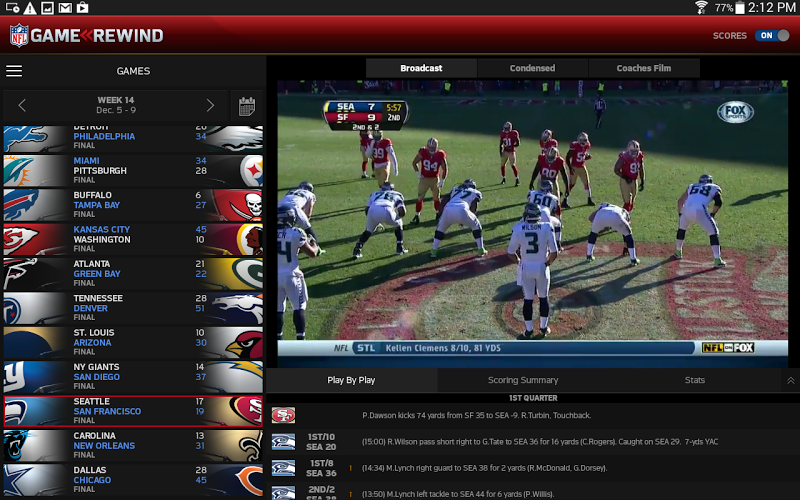Open the Play Store notification icon
Screen dimensions: 800x500
pos(82,8)
